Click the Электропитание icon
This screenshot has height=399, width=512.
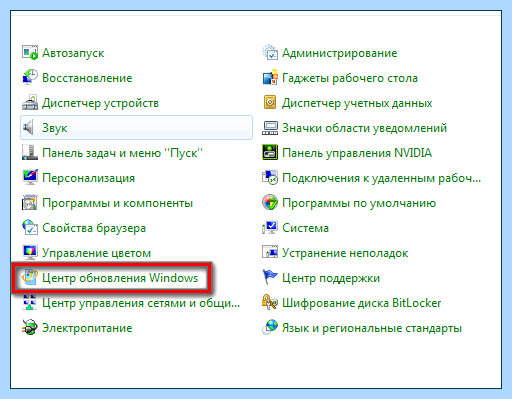[x=30, y=328]
